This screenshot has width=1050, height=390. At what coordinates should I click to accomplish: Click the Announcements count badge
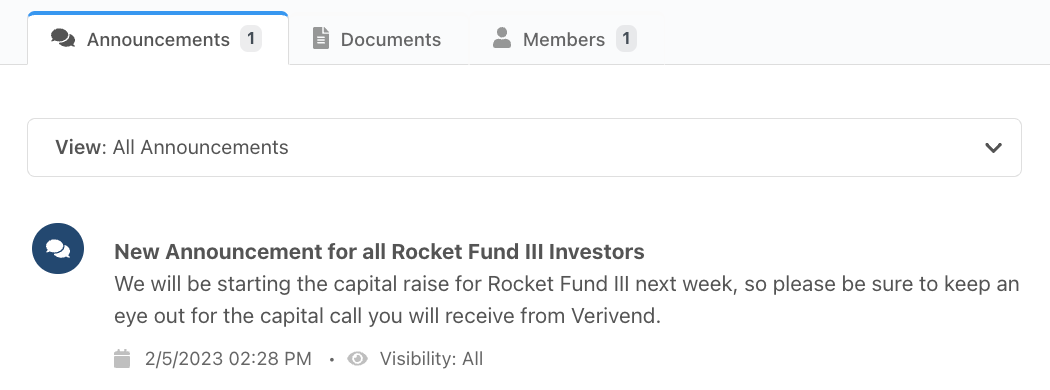250,39
